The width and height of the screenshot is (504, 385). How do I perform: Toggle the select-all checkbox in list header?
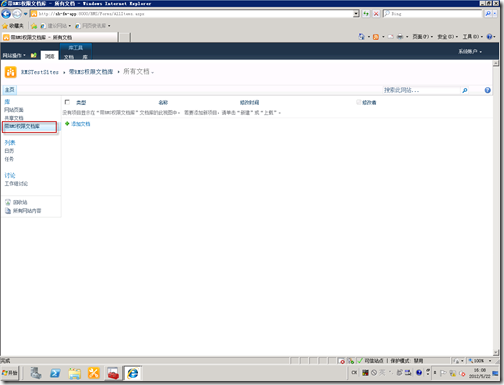tap(67, 102)
